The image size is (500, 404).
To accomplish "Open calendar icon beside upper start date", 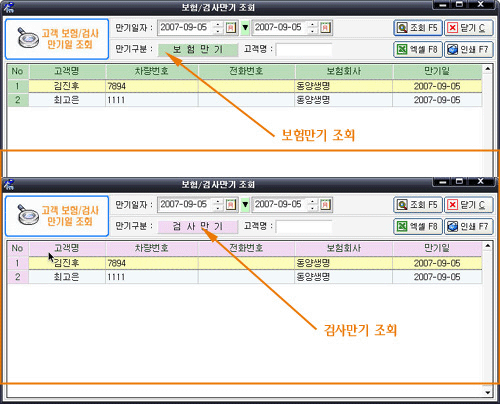I will (231, 28).
